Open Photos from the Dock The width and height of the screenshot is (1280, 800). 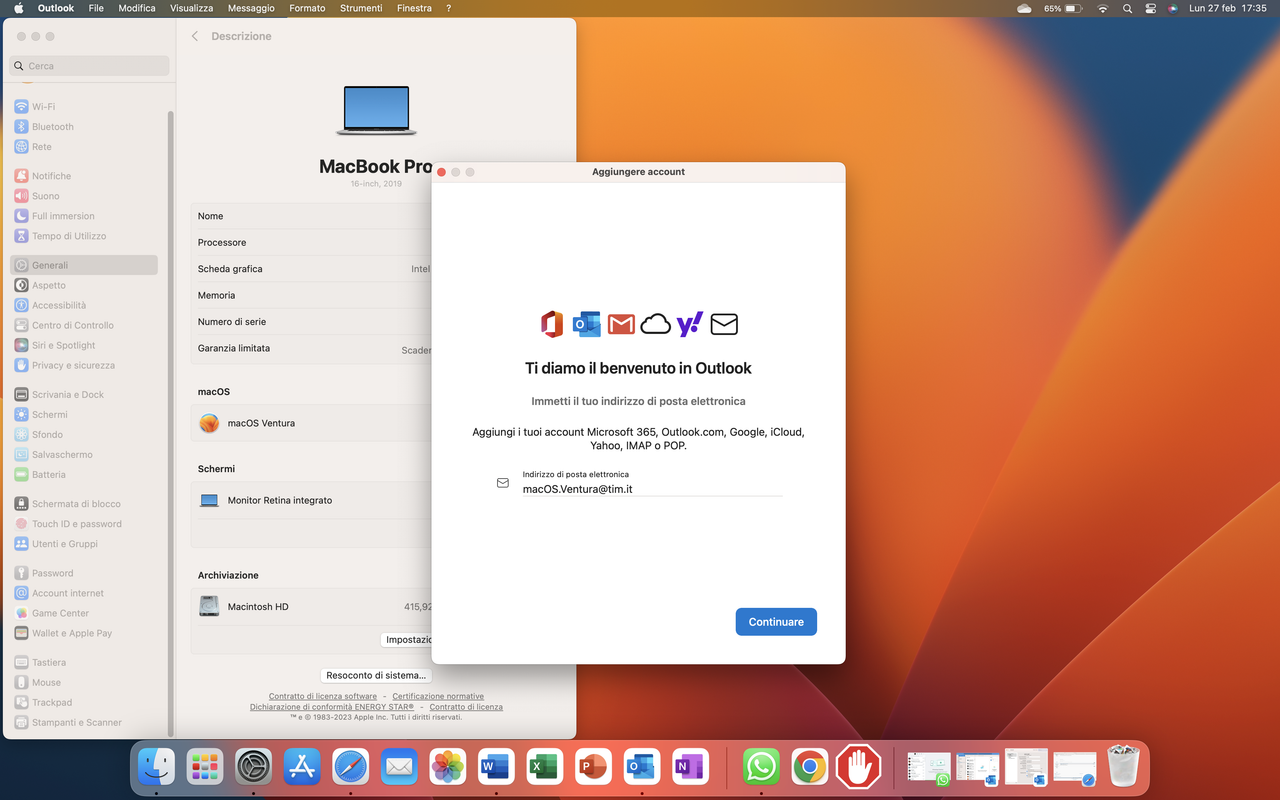click(448, 767)
